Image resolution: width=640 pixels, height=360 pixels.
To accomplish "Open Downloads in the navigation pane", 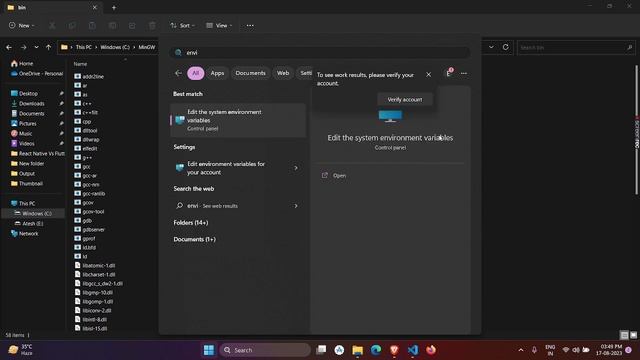I will (32, 104).
